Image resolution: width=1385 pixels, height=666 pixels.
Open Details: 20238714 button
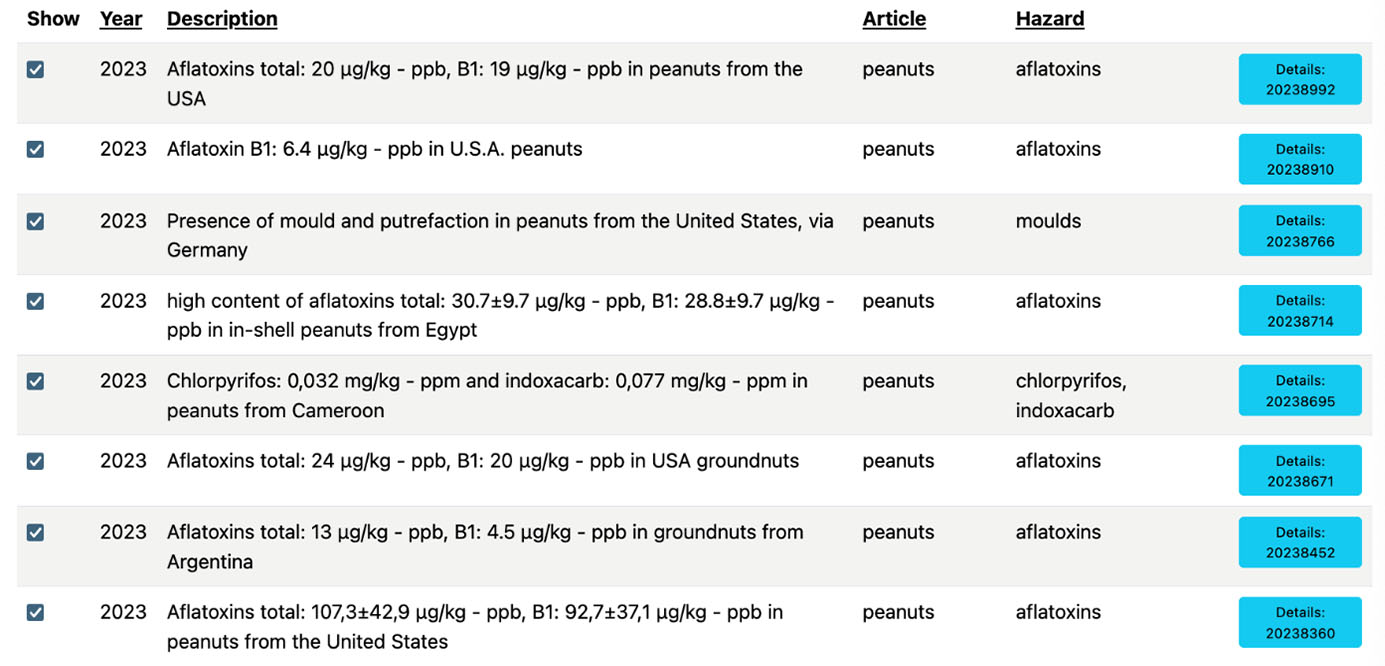click(x=1300, y=311)
